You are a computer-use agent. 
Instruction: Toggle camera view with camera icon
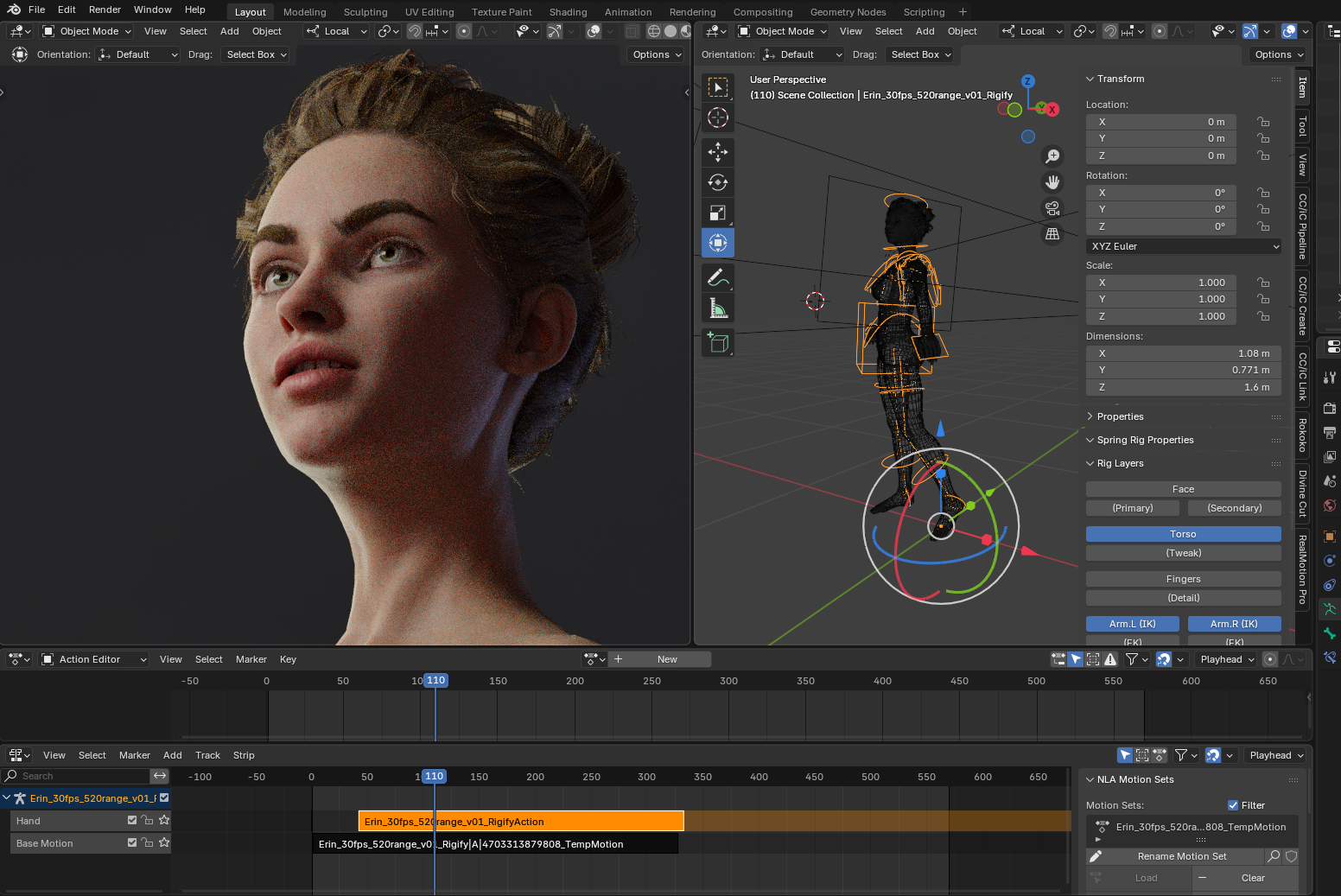click(1052, 208)
